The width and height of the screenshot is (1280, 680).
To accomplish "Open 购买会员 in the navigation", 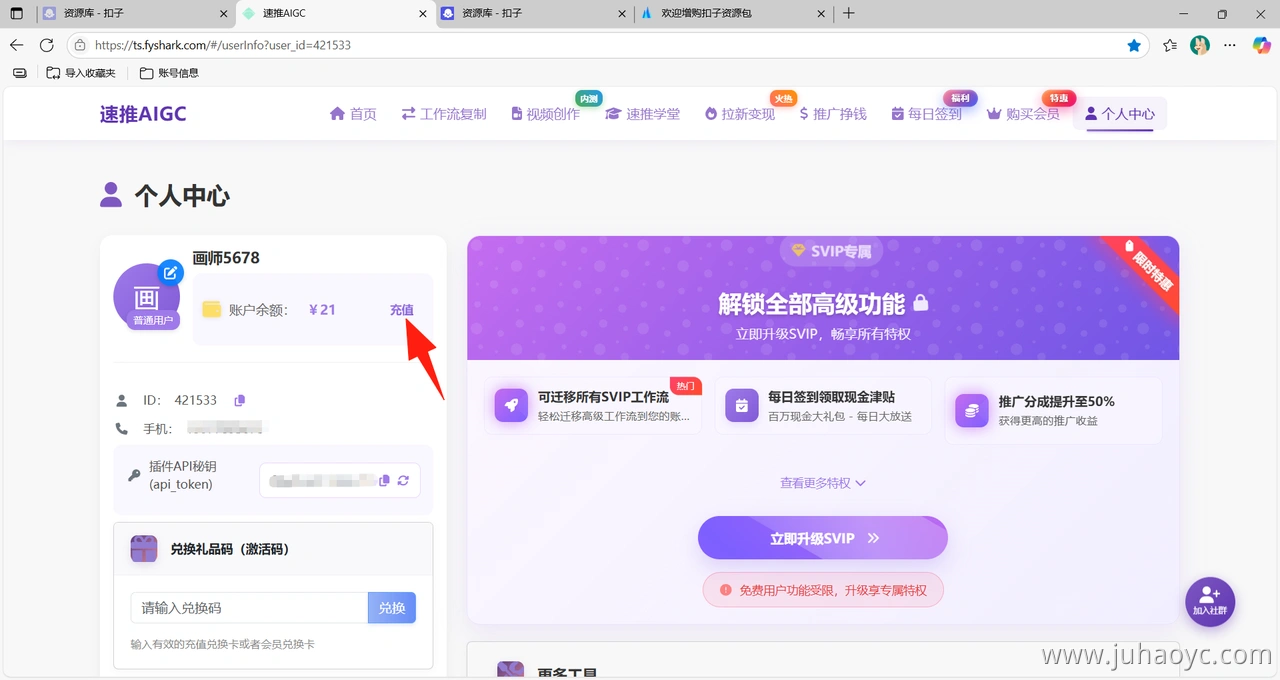I will pyautogui.click(x=1023, y=114).
